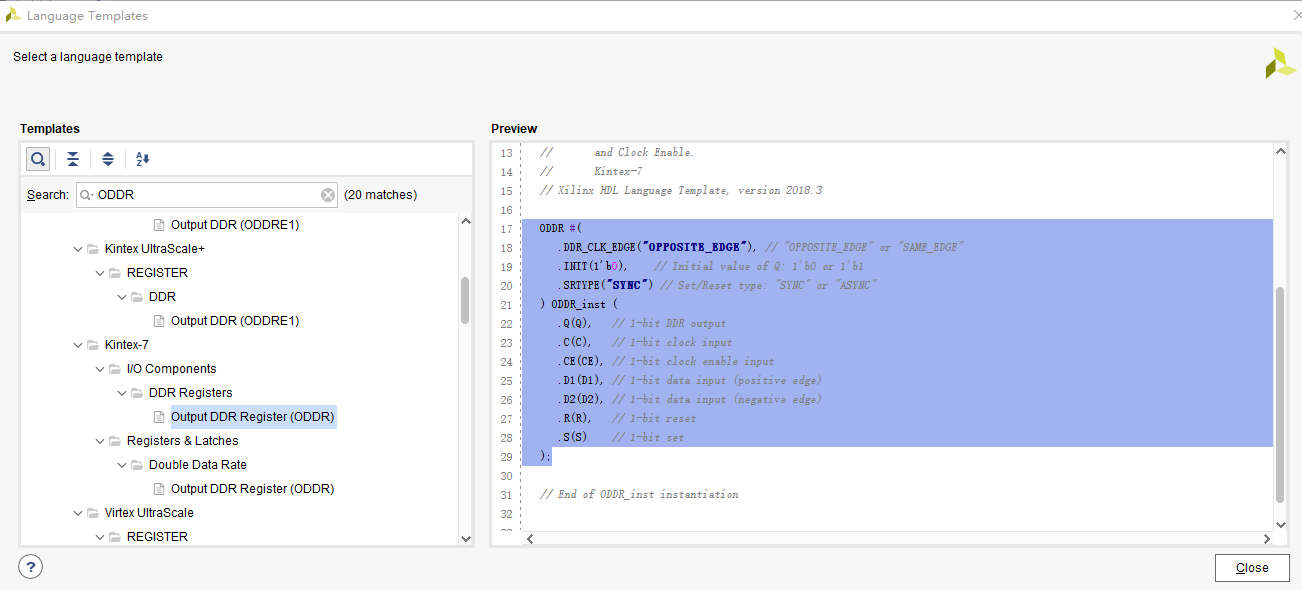Collapse the Double Data Rate chevron
The width and height of the screenshot is (1302, 590).
[x=122, y=465]
